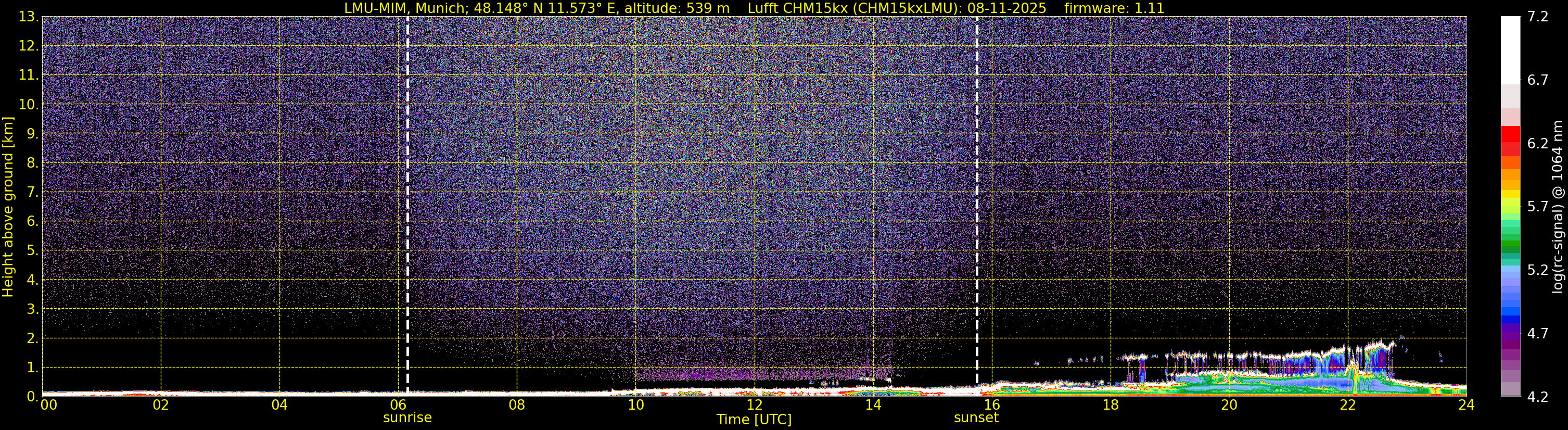The width and height of the screenshot is (1568, 430).
Task: Click the 'Height above ground [km]' axis label
Action: [x=8, y=207]
